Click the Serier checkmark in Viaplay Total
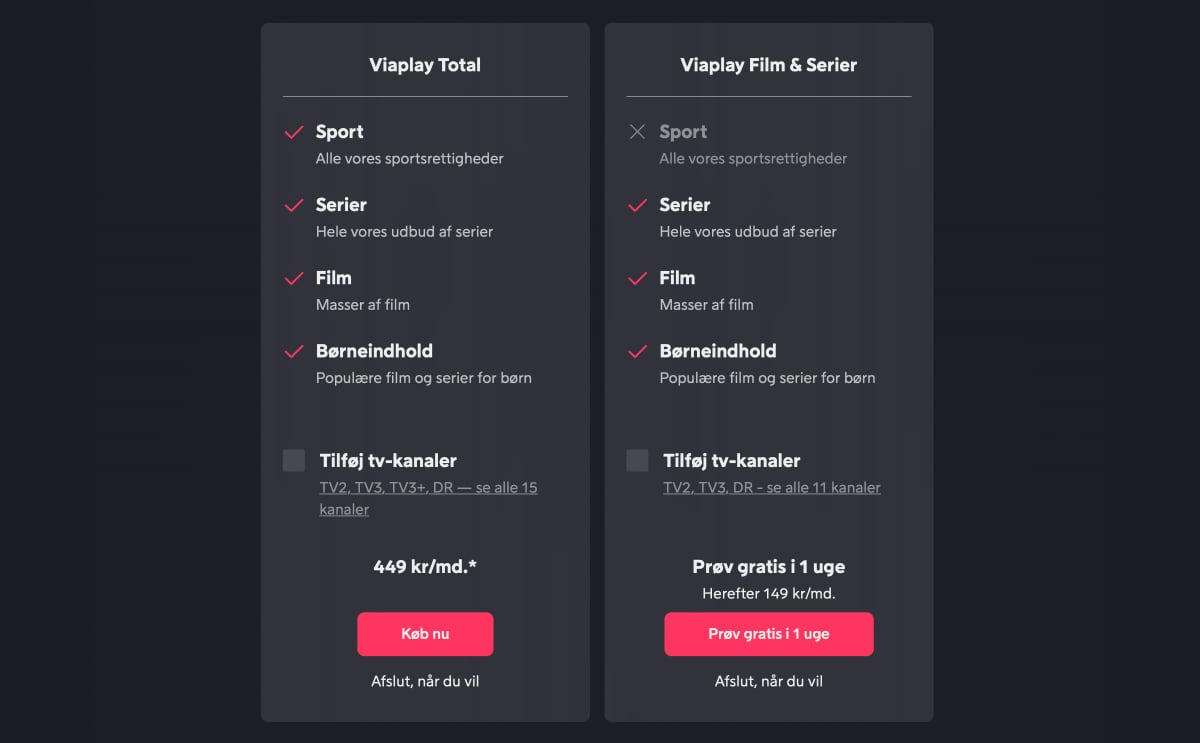Viewport: 1200px width, 743px height. pyautogui.click(x=294, y=205)
